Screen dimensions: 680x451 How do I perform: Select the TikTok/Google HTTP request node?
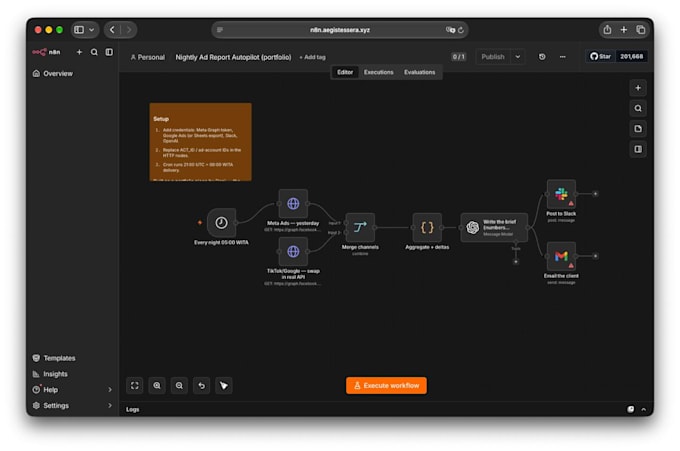pos(293,252)
